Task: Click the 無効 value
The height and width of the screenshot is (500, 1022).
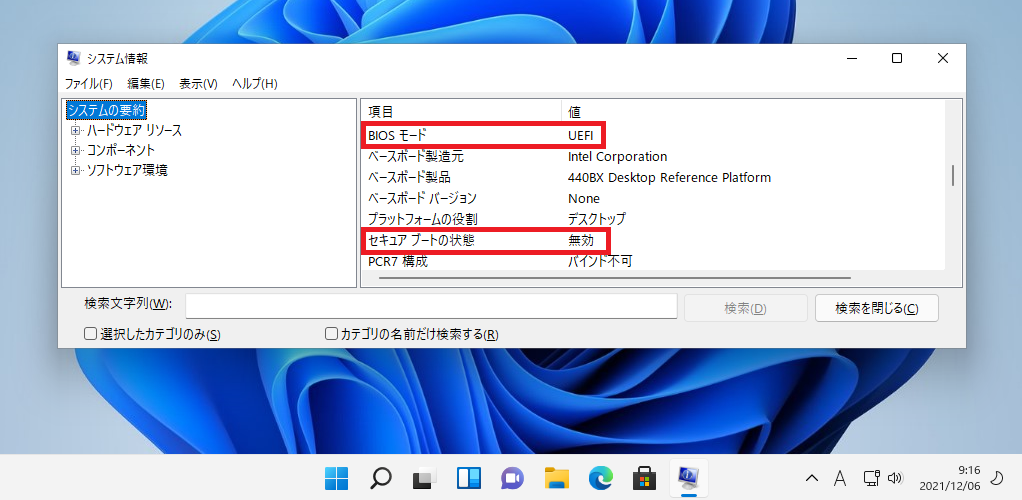Action: (581, 240)
